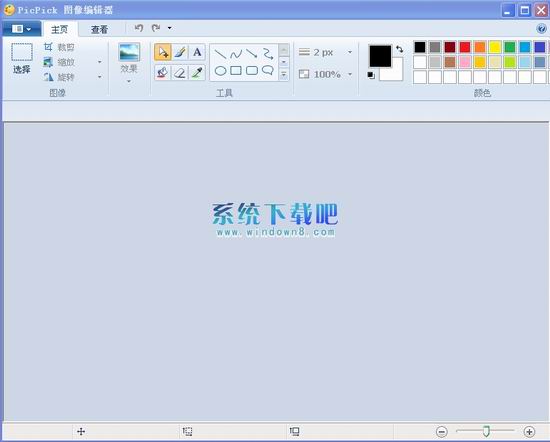550x442 pixels.
Task: Swap foreground and background colors
Action: click(400, 49)
